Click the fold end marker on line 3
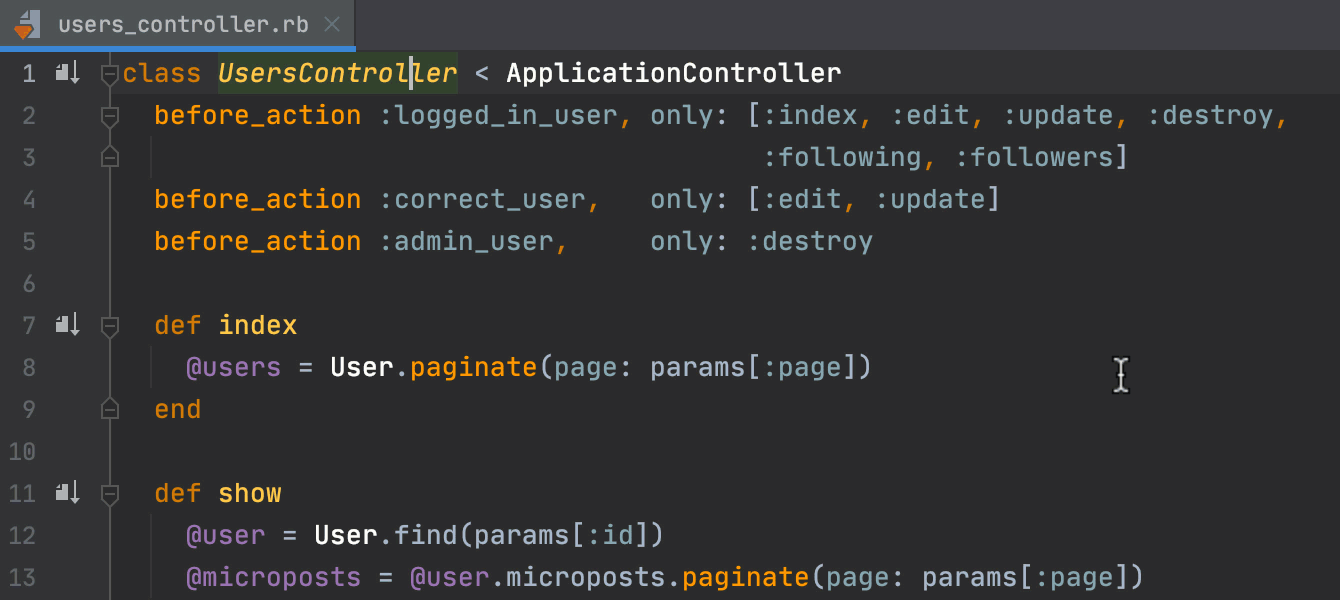Image resolution: width=1340 pixels, height=600 pixels. pos(110,157)
